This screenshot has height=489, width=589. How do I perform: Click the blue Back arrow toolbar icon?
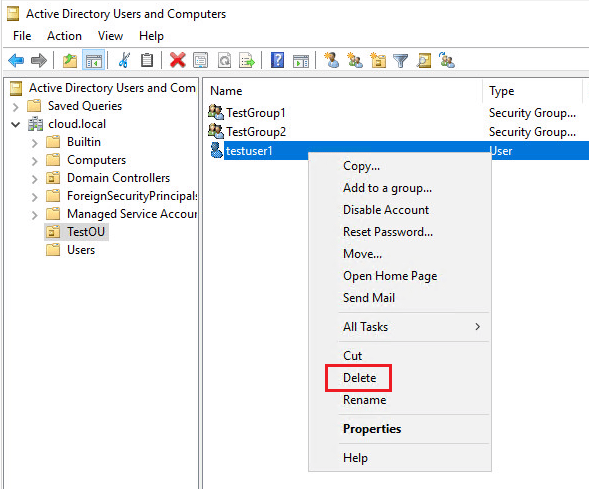pos(16,60)
